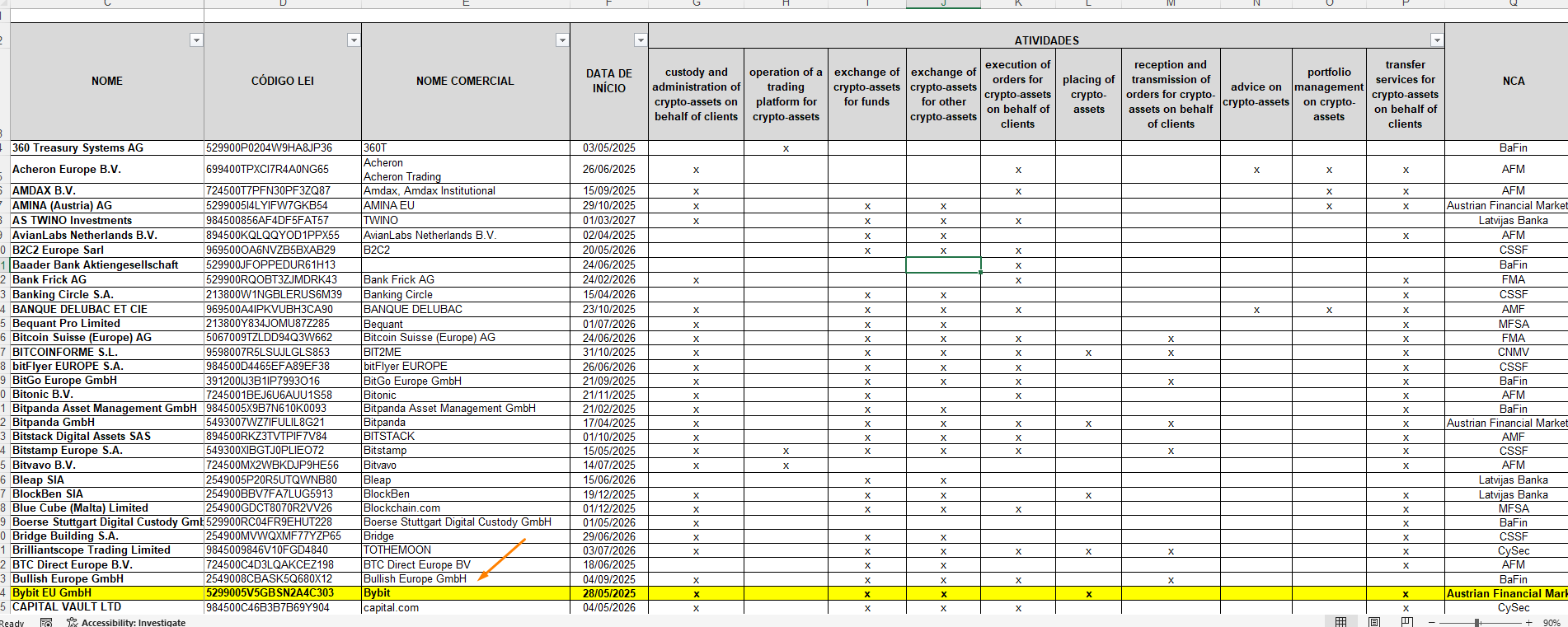Click the 'BTC Direct Europe B.V.' cell
This screenshot has height=627, width=1568.
pyautogui.click(x=107, y=564)
